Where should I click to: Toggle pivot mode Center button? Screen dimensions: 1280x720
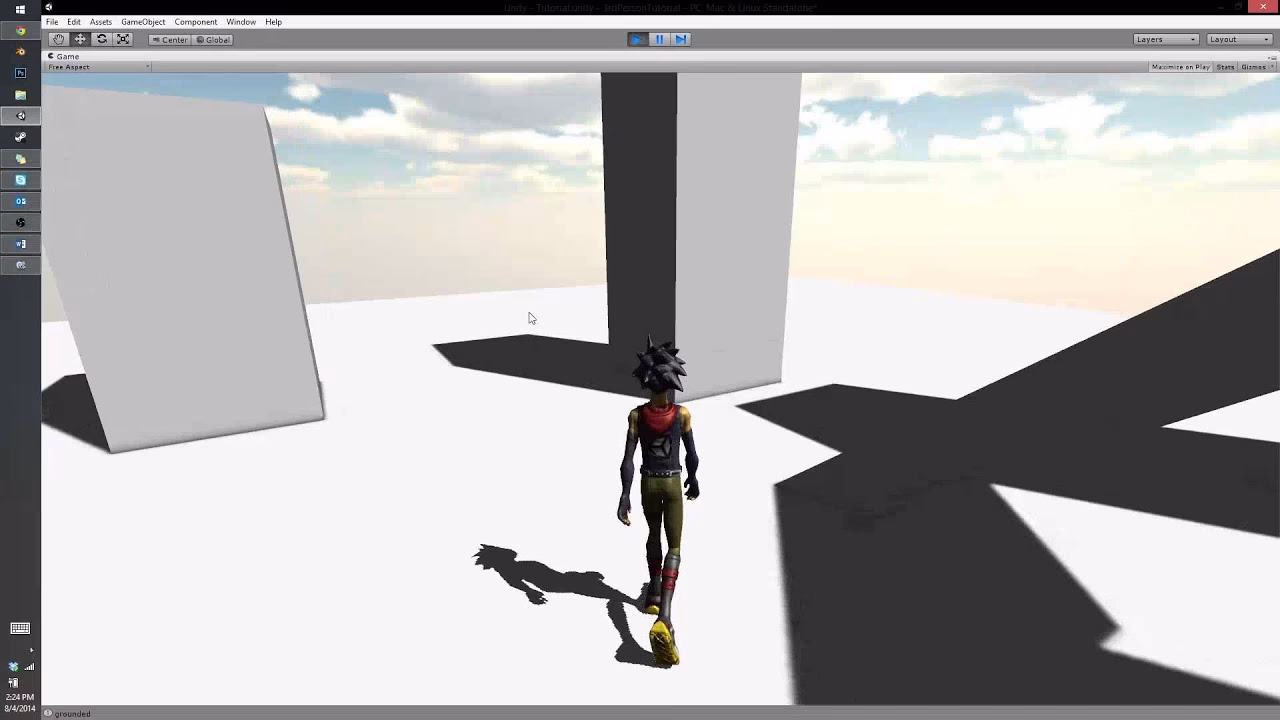pos(169,40)
